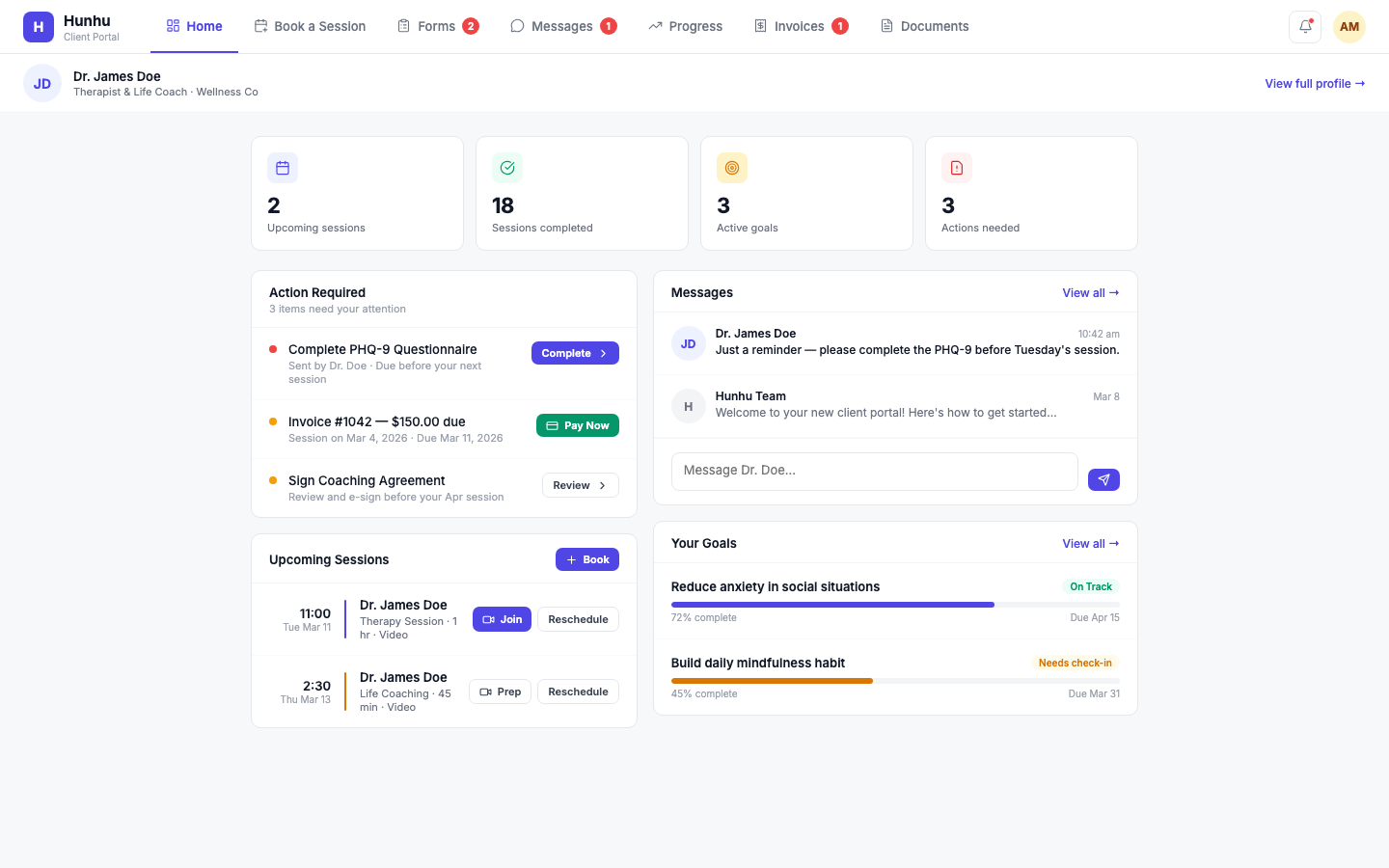
Task: Click the actions needed alert icon
Action: [957, 168]
